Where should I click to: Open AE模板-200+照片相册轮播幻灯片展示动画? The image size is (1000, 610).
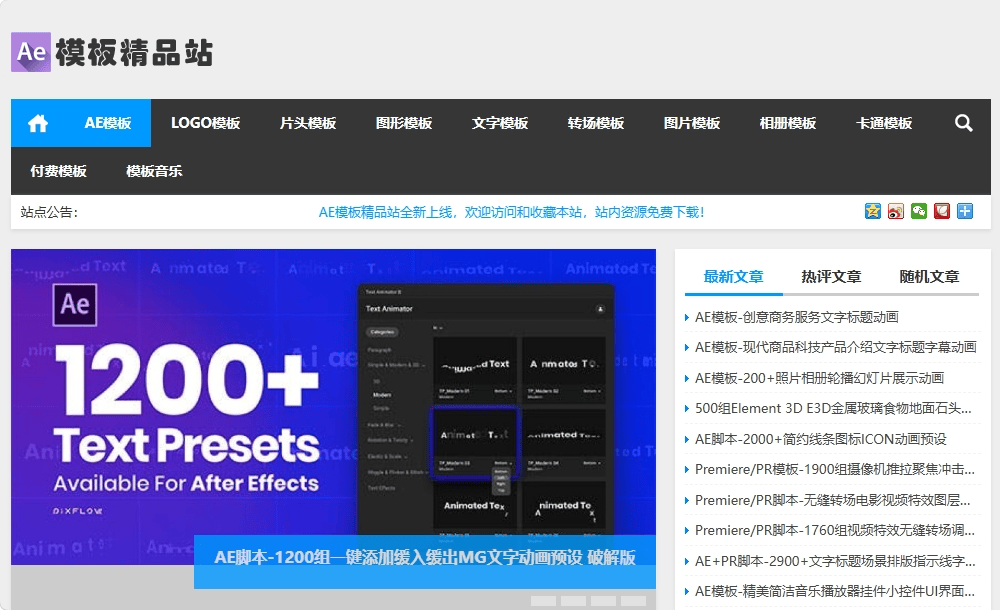click(x=819, y=378)
